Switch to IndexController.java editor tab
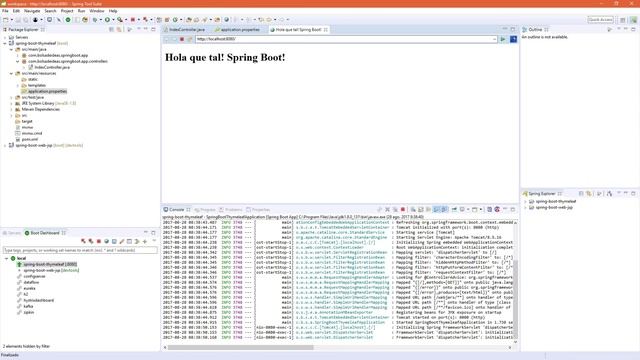Image resolution: width=640 pixels, height=360 pixels. pos(187,30)
